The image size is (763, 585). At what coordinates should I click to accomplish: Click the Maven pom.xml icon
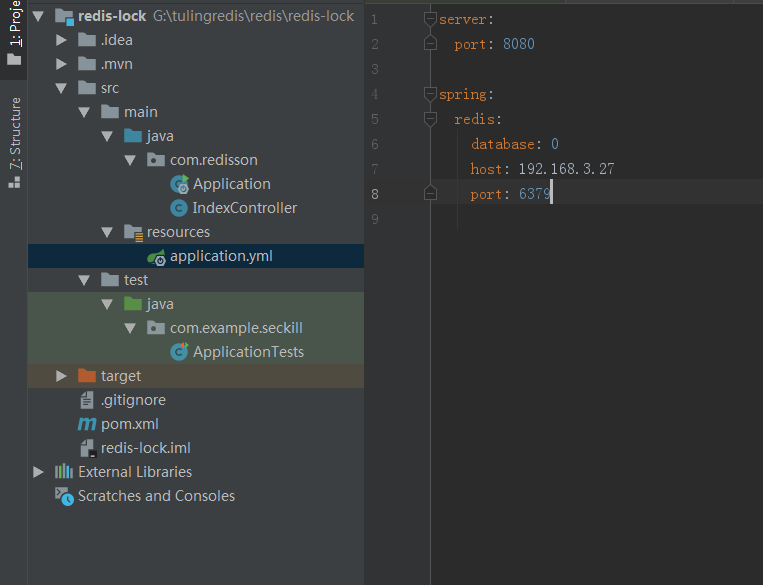tap(87, 424)
